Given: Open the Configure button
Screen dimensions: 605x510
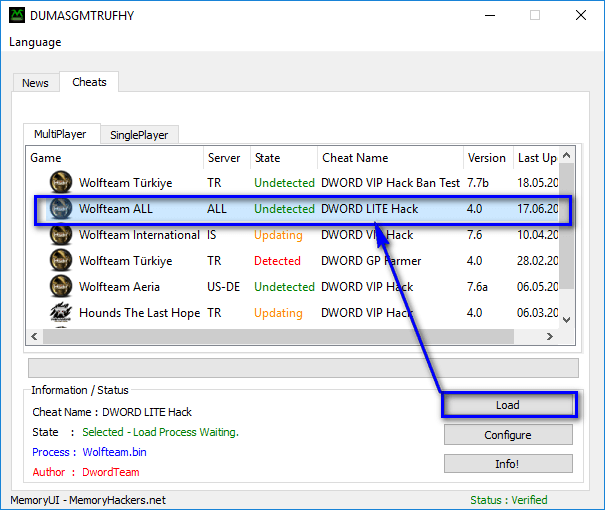Looking at the screenshot, I should (x=508, y=435).
